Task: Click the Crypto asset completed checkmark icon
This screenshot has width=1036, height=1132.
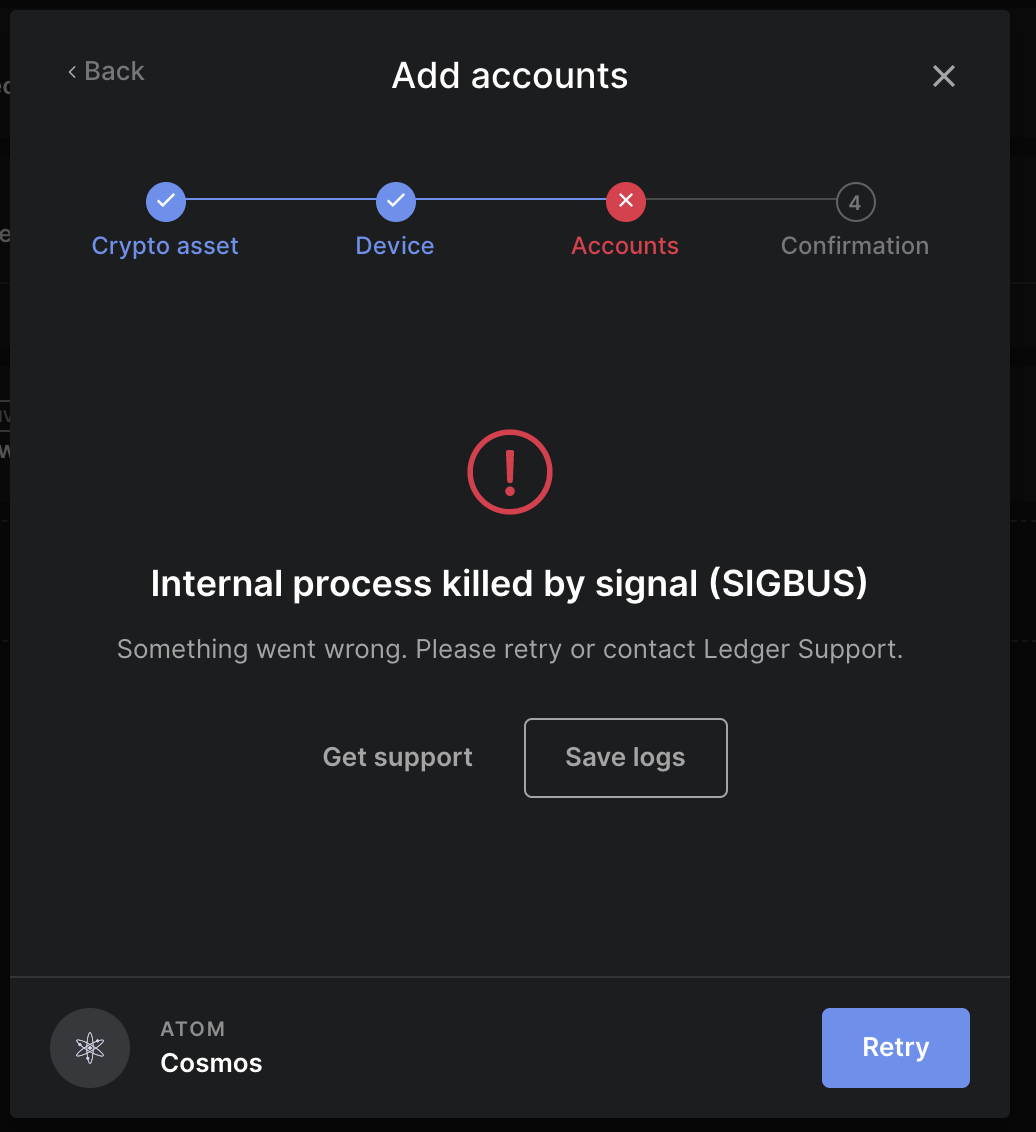Action: 165,201
